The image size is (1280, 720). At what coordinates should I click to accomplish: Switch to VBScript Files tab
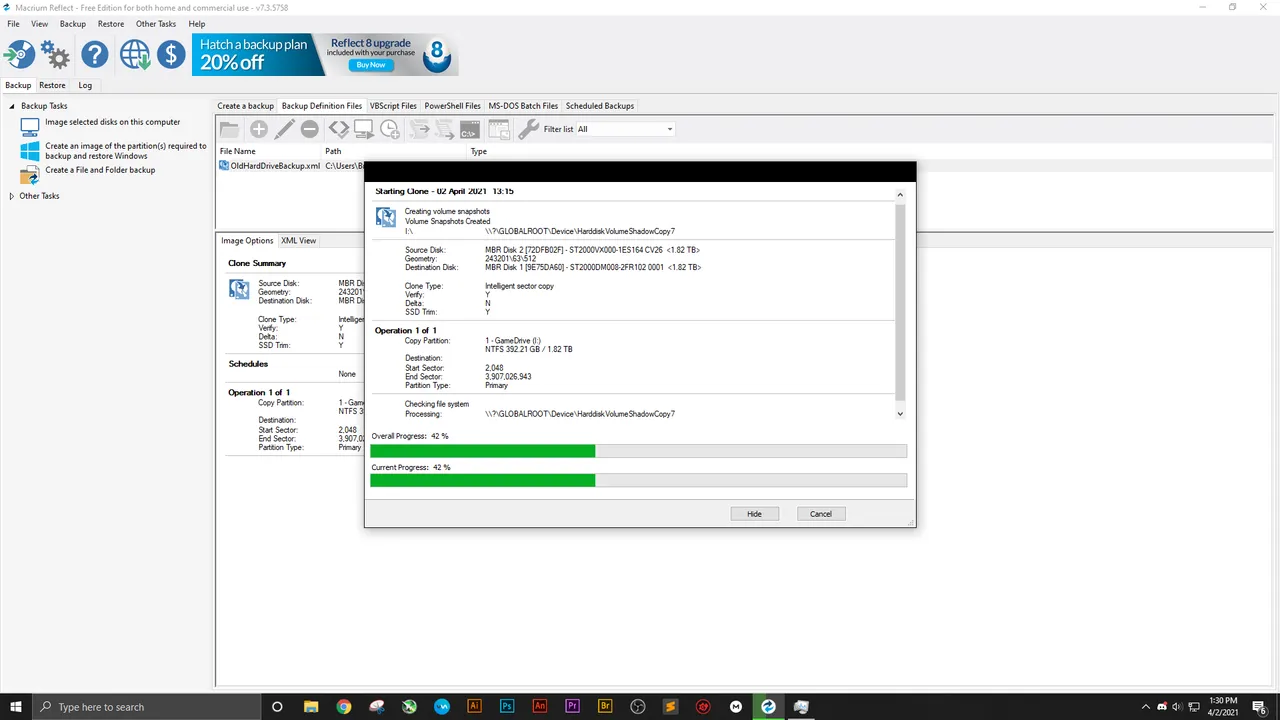click(393, 106)
